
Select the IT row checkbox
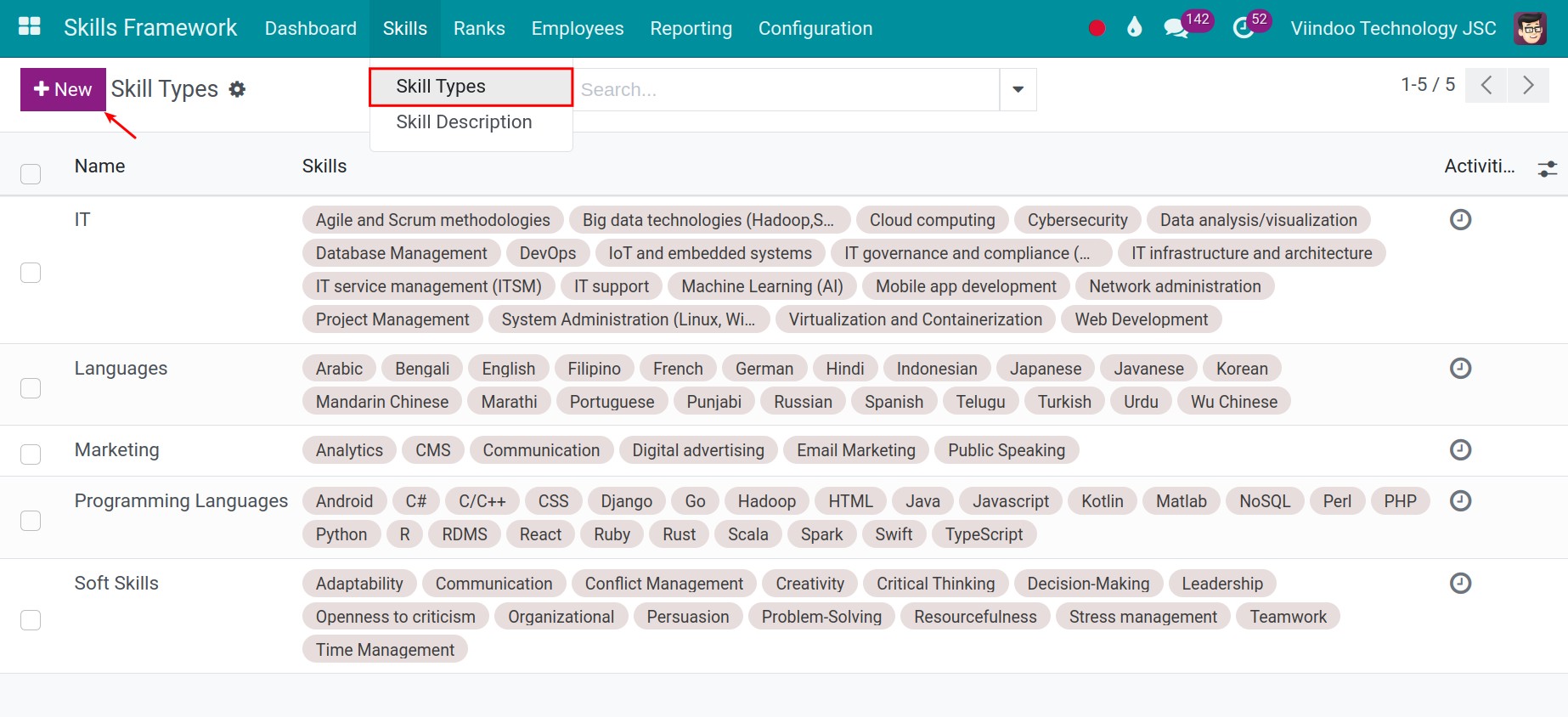point(31,272)
